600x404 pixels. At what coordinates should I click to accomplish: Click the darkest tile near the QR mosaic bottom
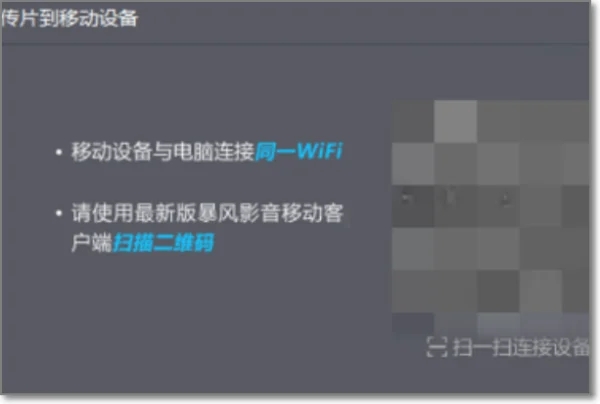pyautogui.click(x=498, y=291)
